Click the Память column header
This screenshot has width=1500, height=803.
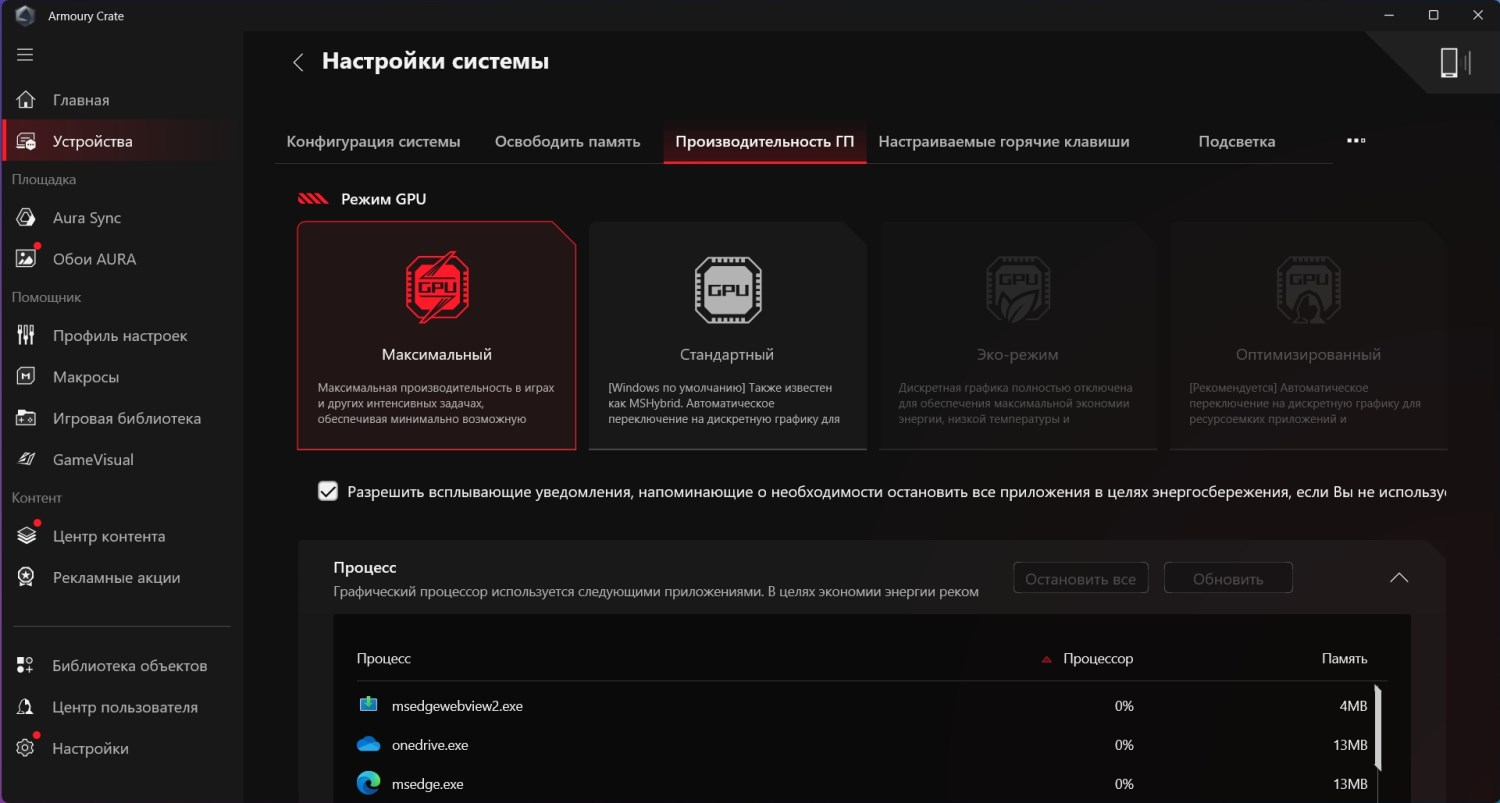pos(1344,659)
